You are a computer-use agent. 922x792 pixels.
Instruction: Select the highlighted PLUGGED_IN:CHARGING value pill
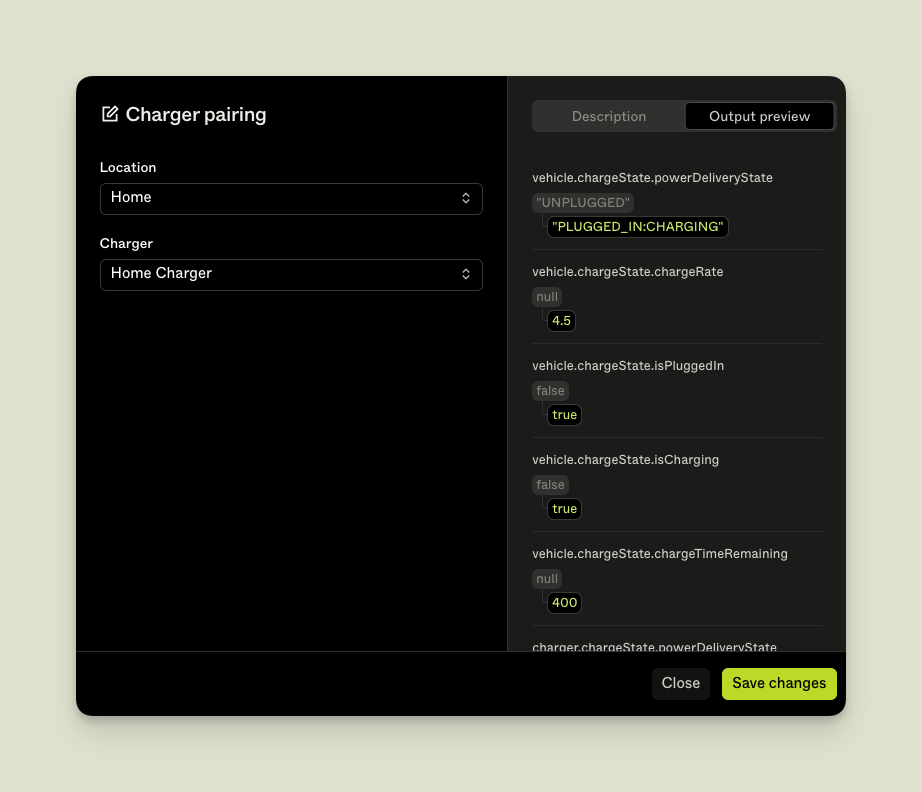637,226
